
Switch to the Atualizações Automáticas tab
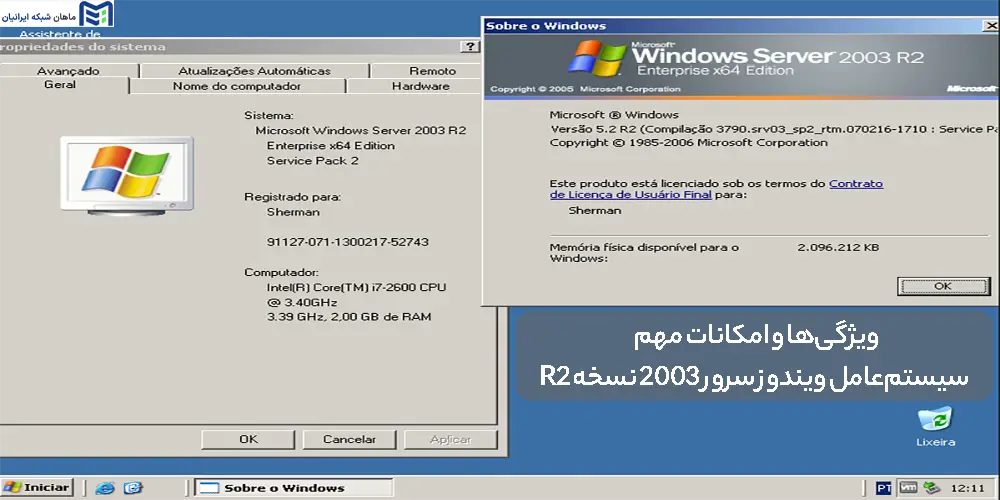(x=254, y=71)
